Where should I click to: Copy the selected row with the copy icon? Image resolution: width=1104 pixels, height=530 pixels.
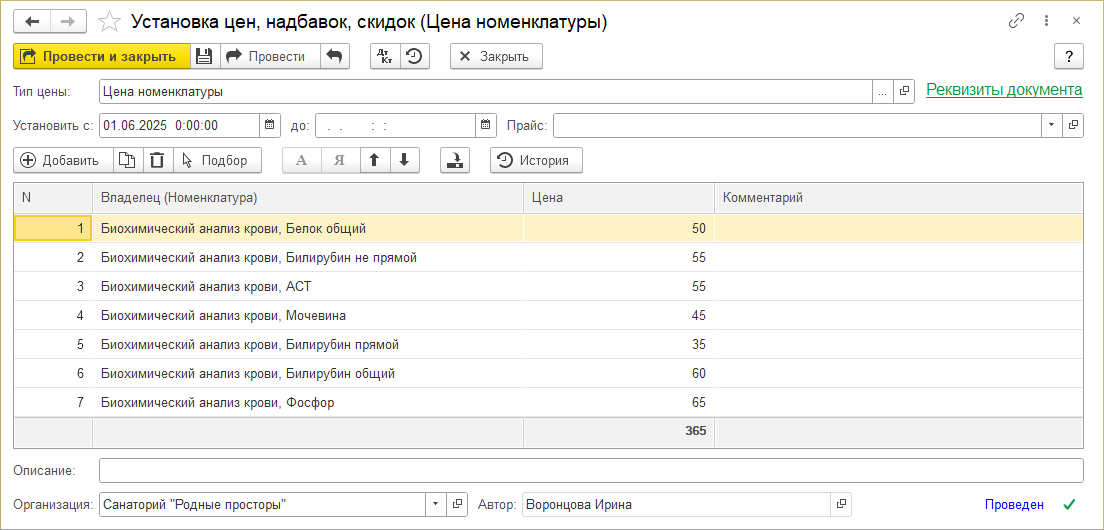click(127, 160)
